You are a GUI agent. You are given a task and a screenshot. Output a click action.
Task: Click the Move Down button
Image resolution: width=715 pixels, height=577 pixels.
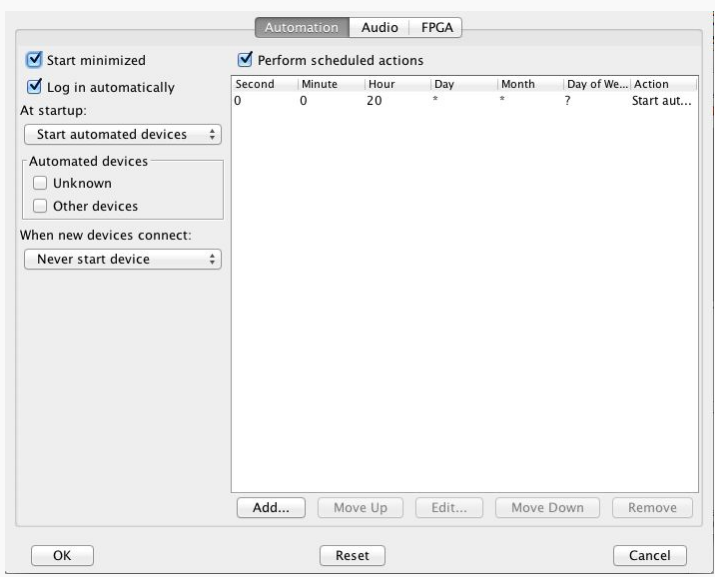click(547, 508)
